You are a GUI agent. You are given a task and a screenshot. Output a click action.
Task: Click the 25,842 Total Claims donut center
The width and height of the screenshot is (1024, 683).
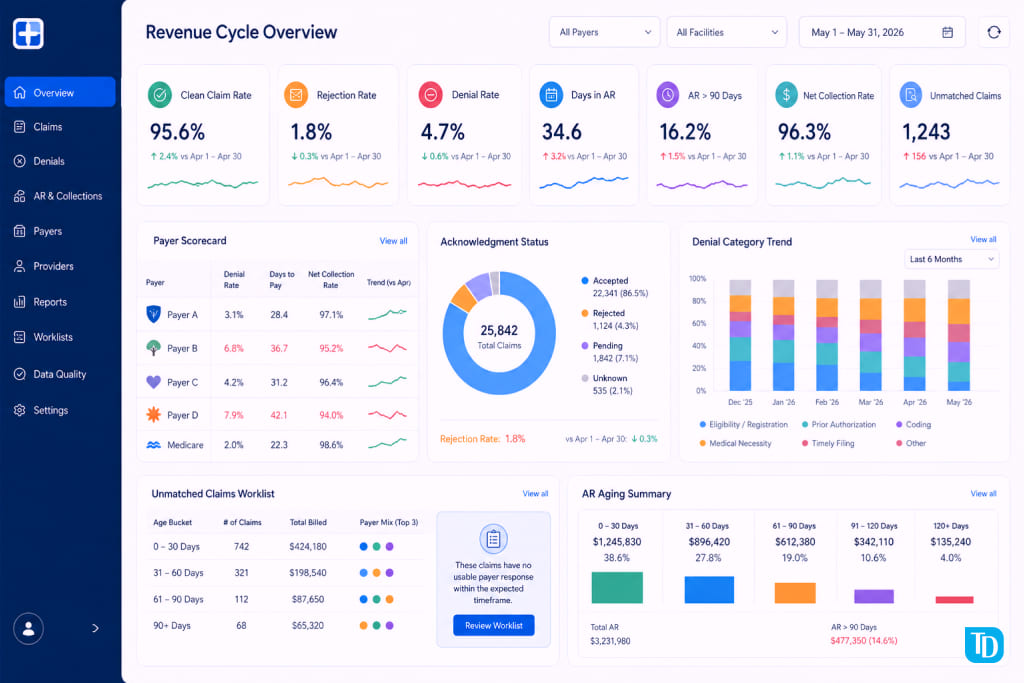click(499, 336)
